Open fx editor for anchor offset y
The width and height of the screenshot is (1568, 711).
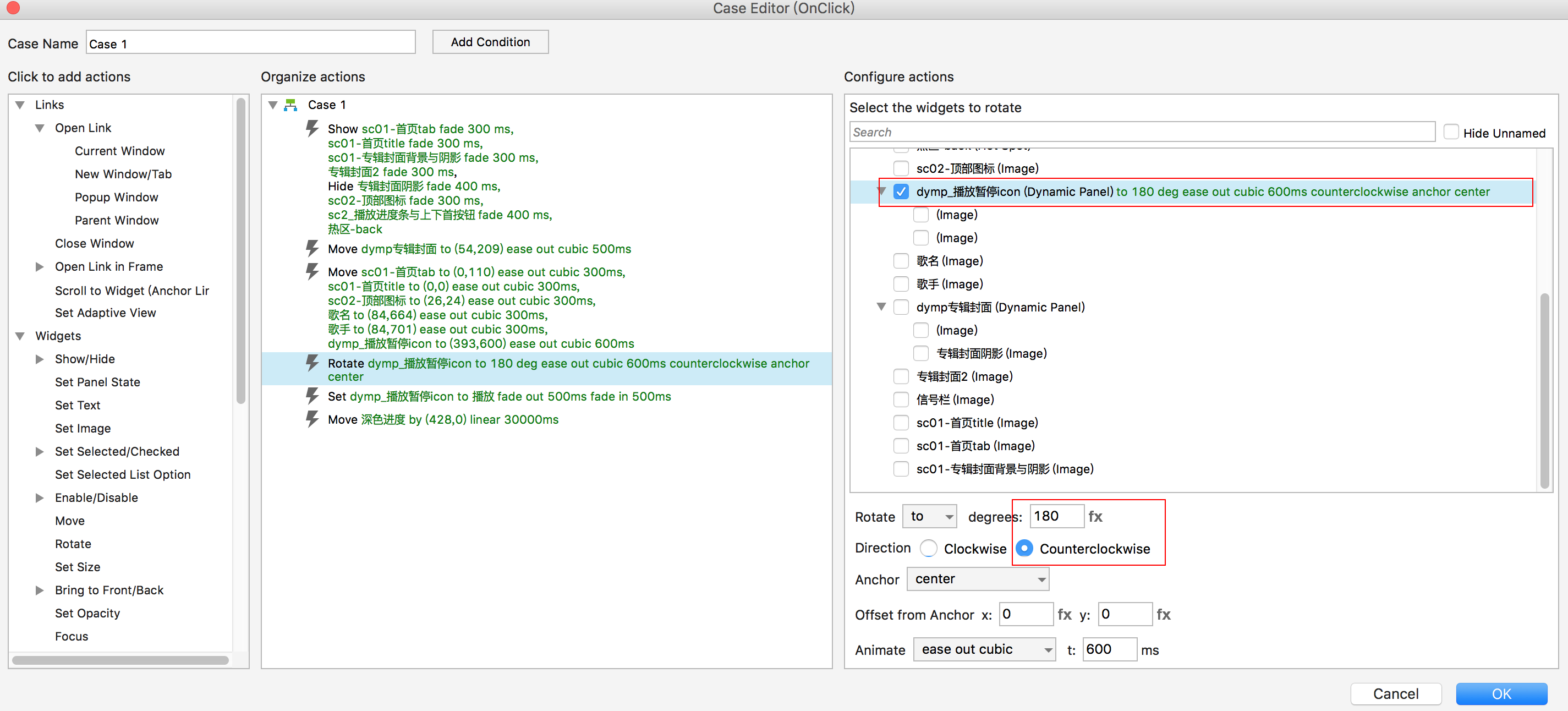click(x=1163, y=614)
